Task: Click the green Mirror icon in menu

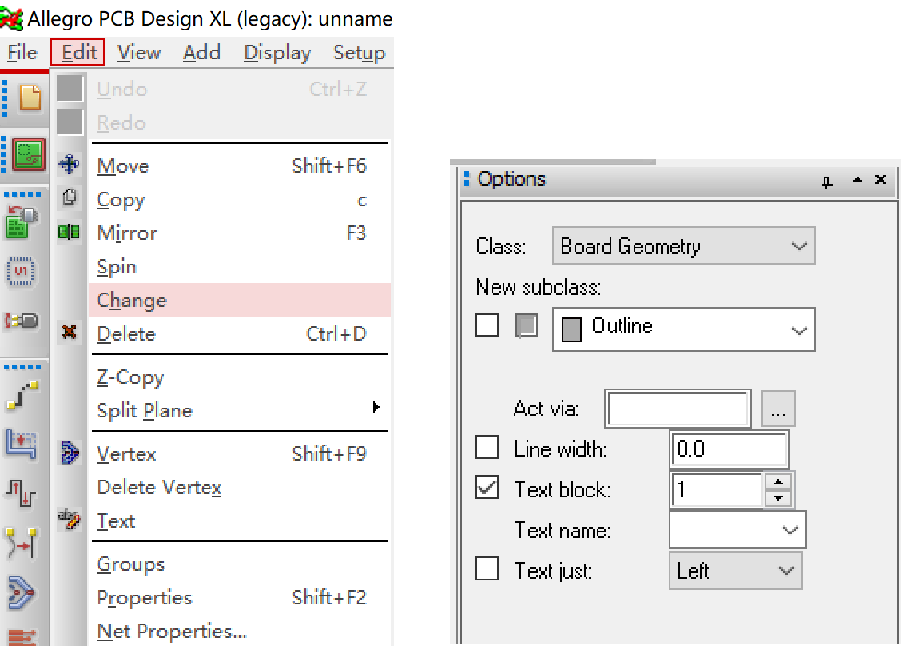Action: [x=69, y=233]
